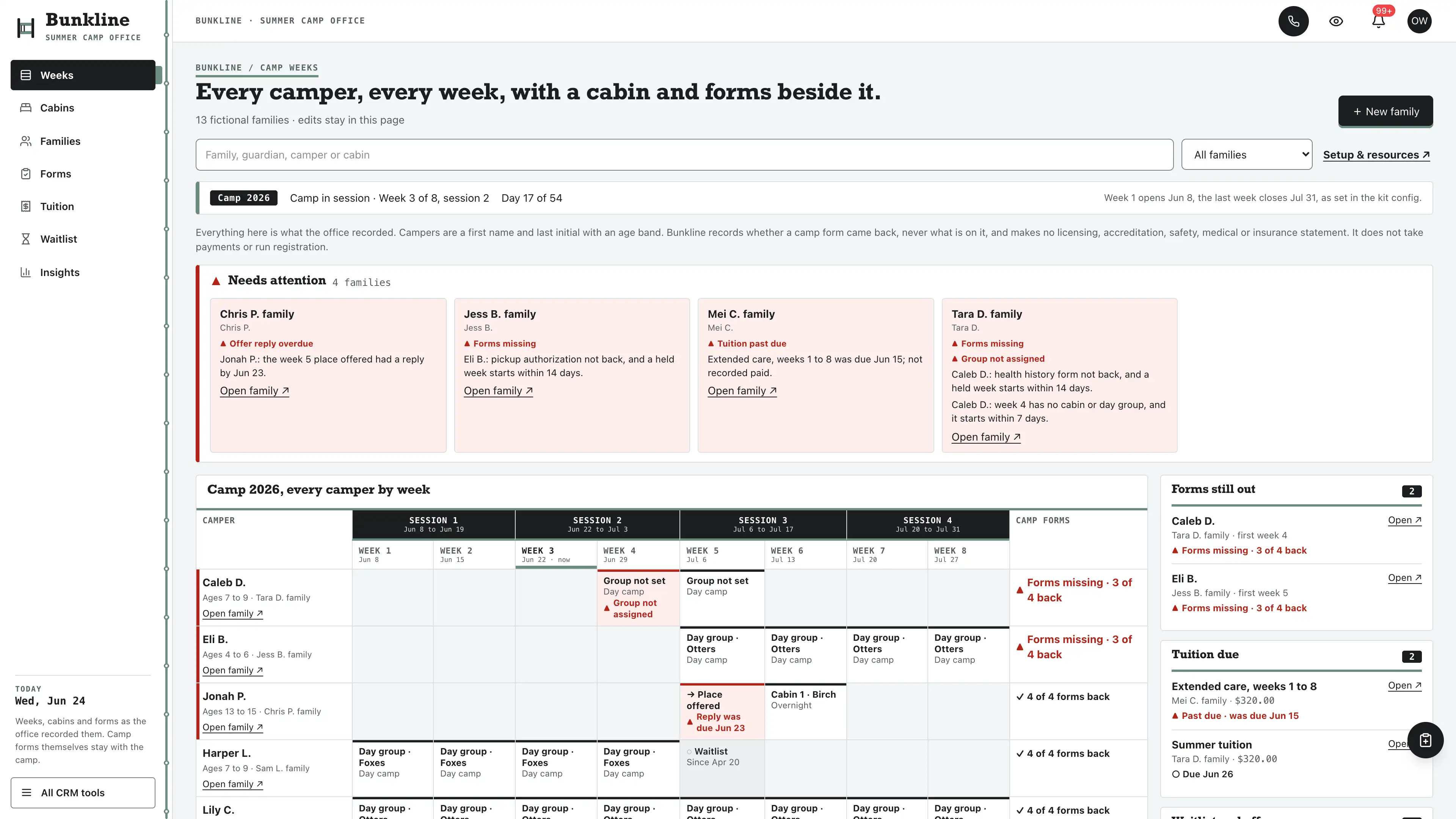
Task: Click Jonah P. Cabin 1 · Birch cell
Action: [805, 711]
